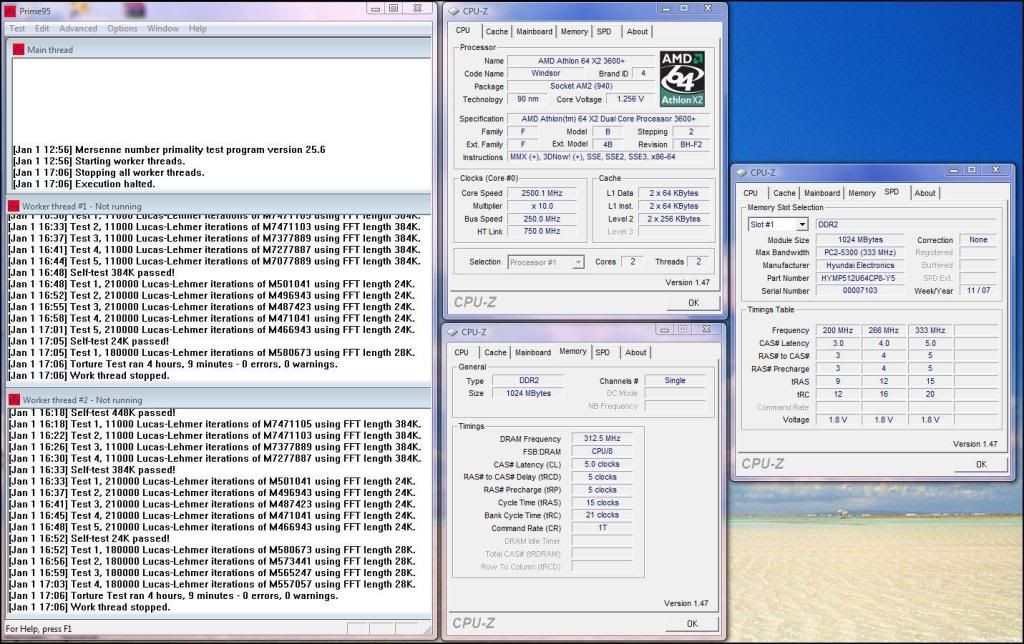
Task: Open the Options menu in Prime95
Action: point(122,28)
